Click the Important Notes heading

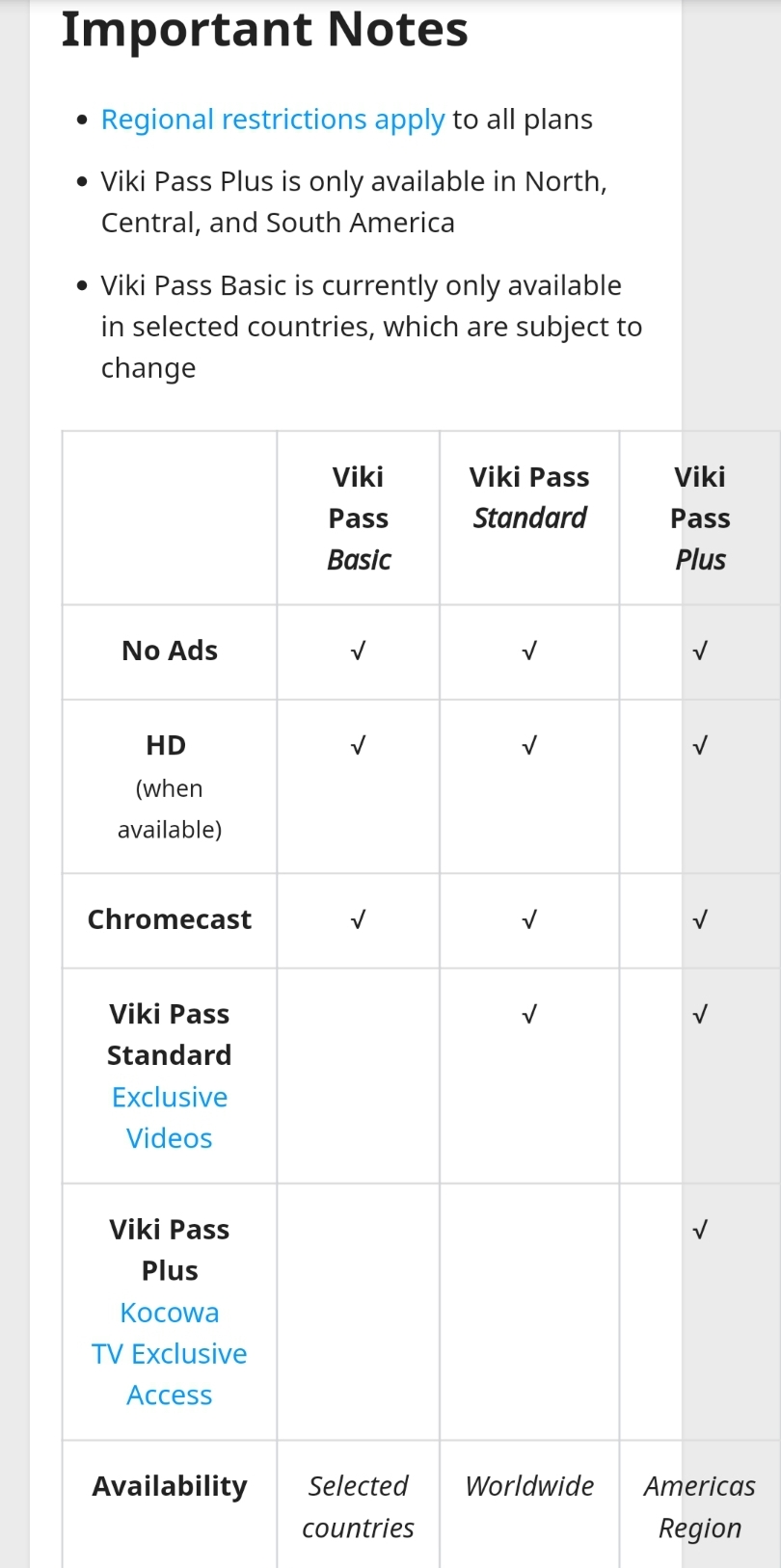[265, 29]
